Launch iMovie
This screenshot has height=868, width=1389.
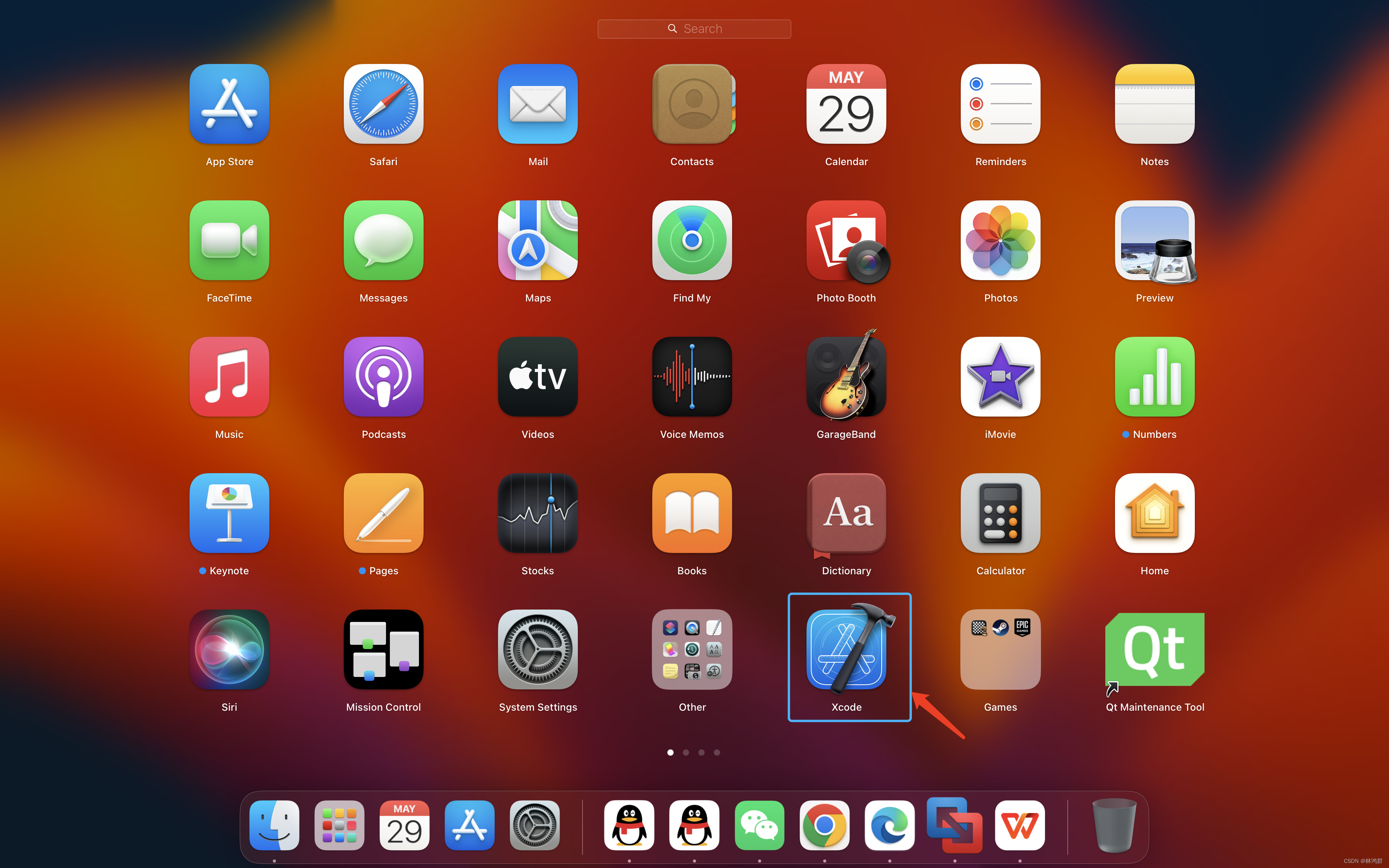point(1000,377)
